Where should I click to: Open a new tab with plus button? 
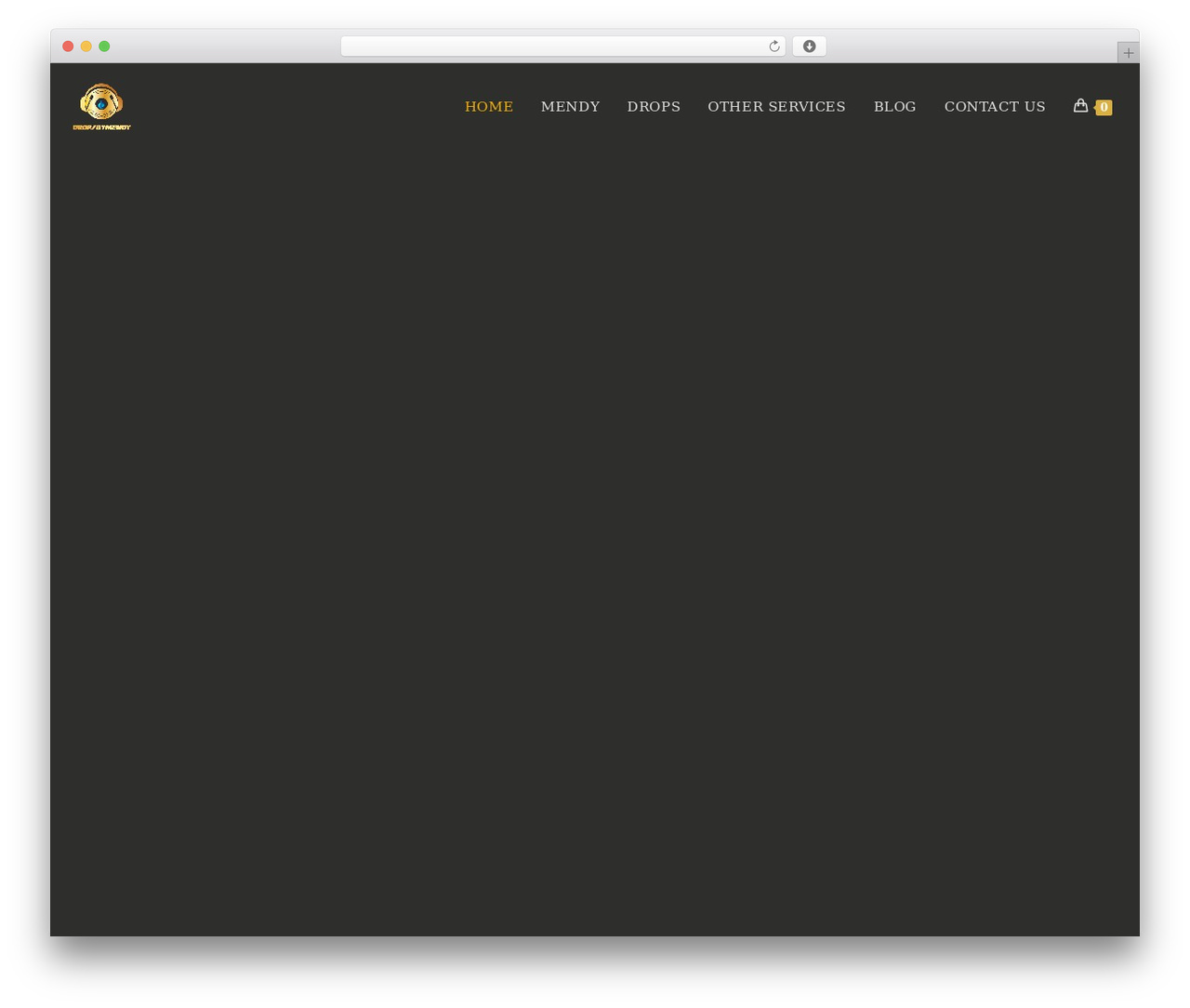(1128, 53)
